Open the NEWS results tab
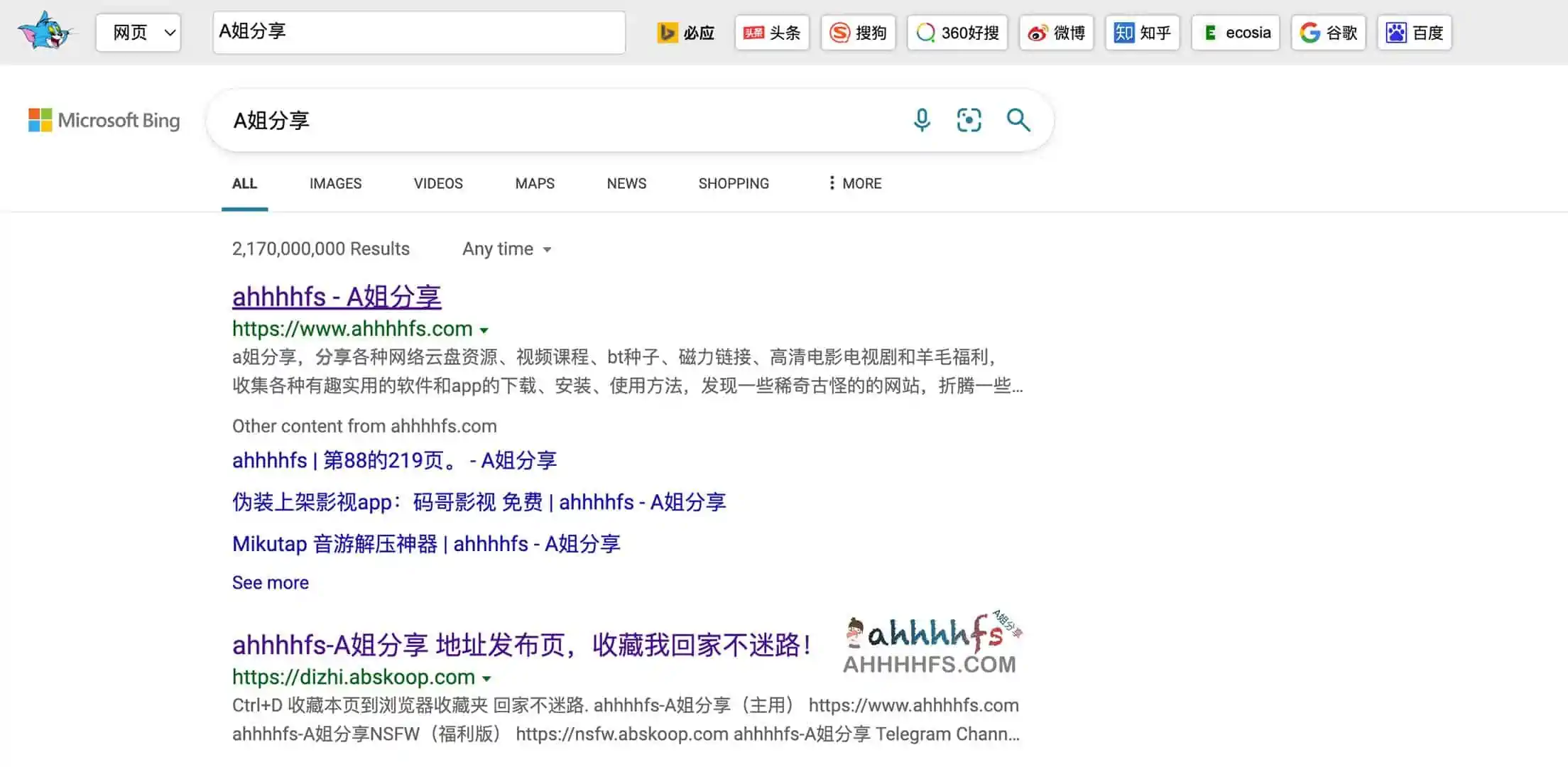This screenshot has height=767, width=1568. pos(626,183)
